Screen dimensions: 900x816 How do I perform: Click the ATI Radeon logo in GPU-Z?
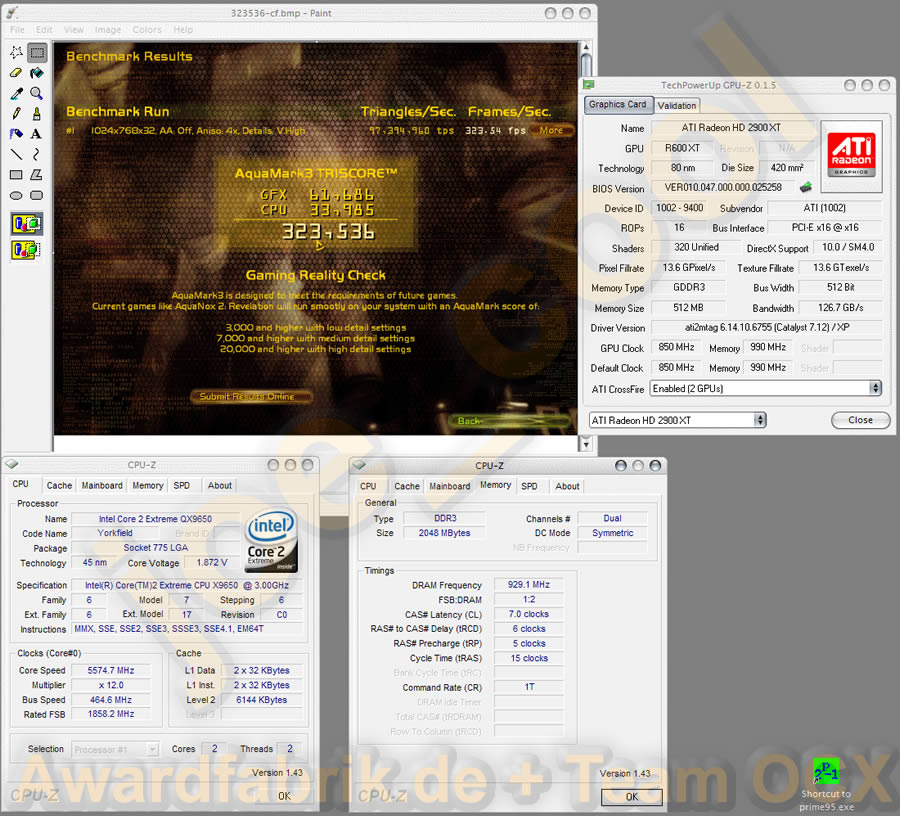coord(851,156)
